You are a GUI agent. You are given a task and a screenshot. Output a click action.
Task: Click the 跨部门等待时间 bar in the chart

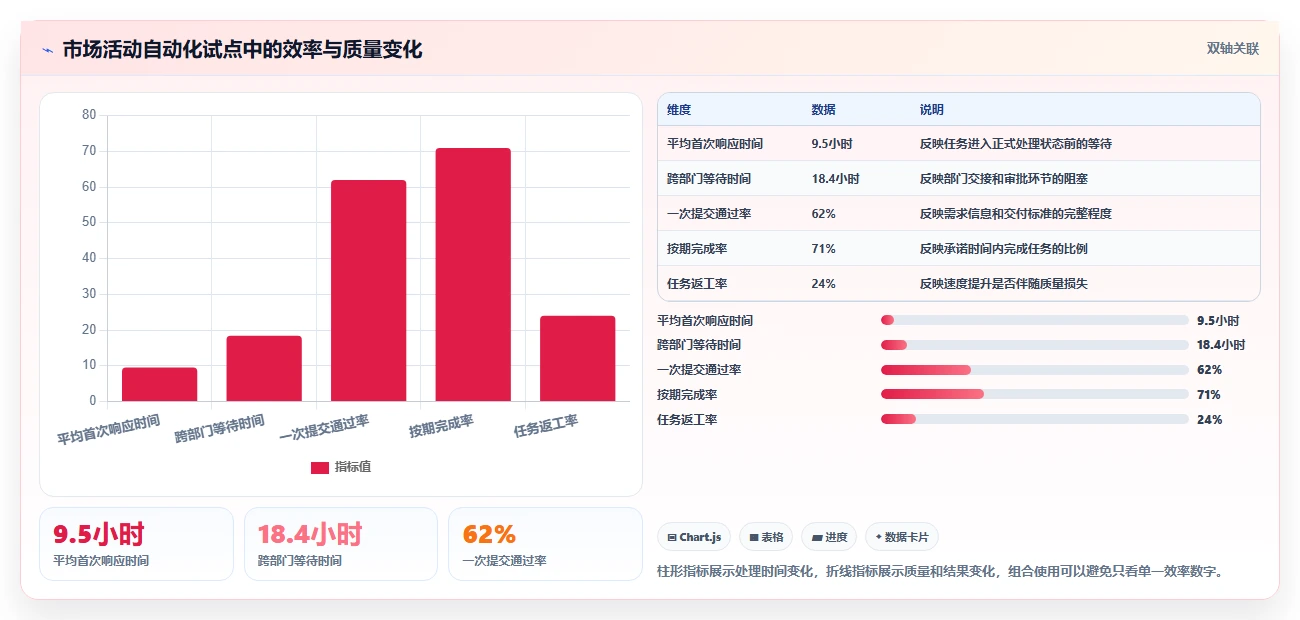(264, 368)
